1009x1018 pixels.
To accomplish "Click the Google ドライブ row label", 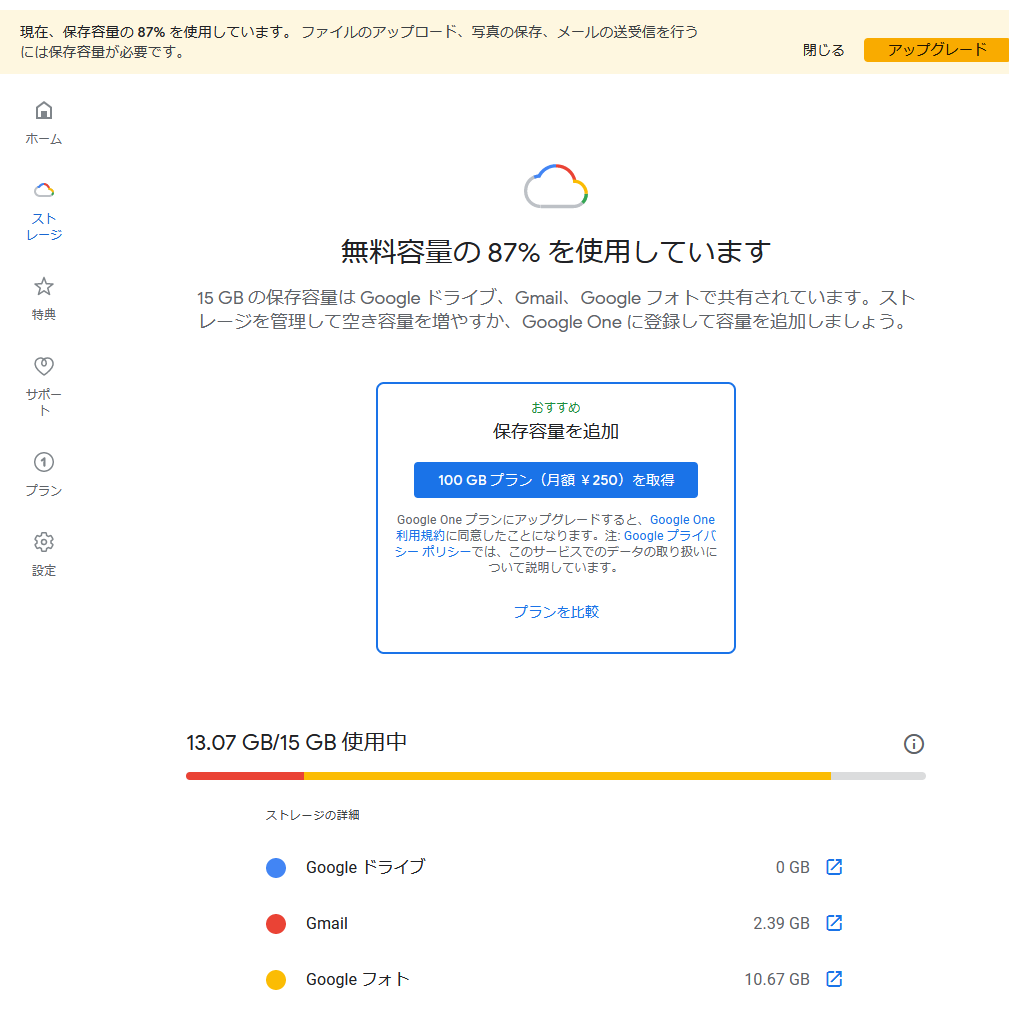I will pyautogui.click(x=366, y=867).
